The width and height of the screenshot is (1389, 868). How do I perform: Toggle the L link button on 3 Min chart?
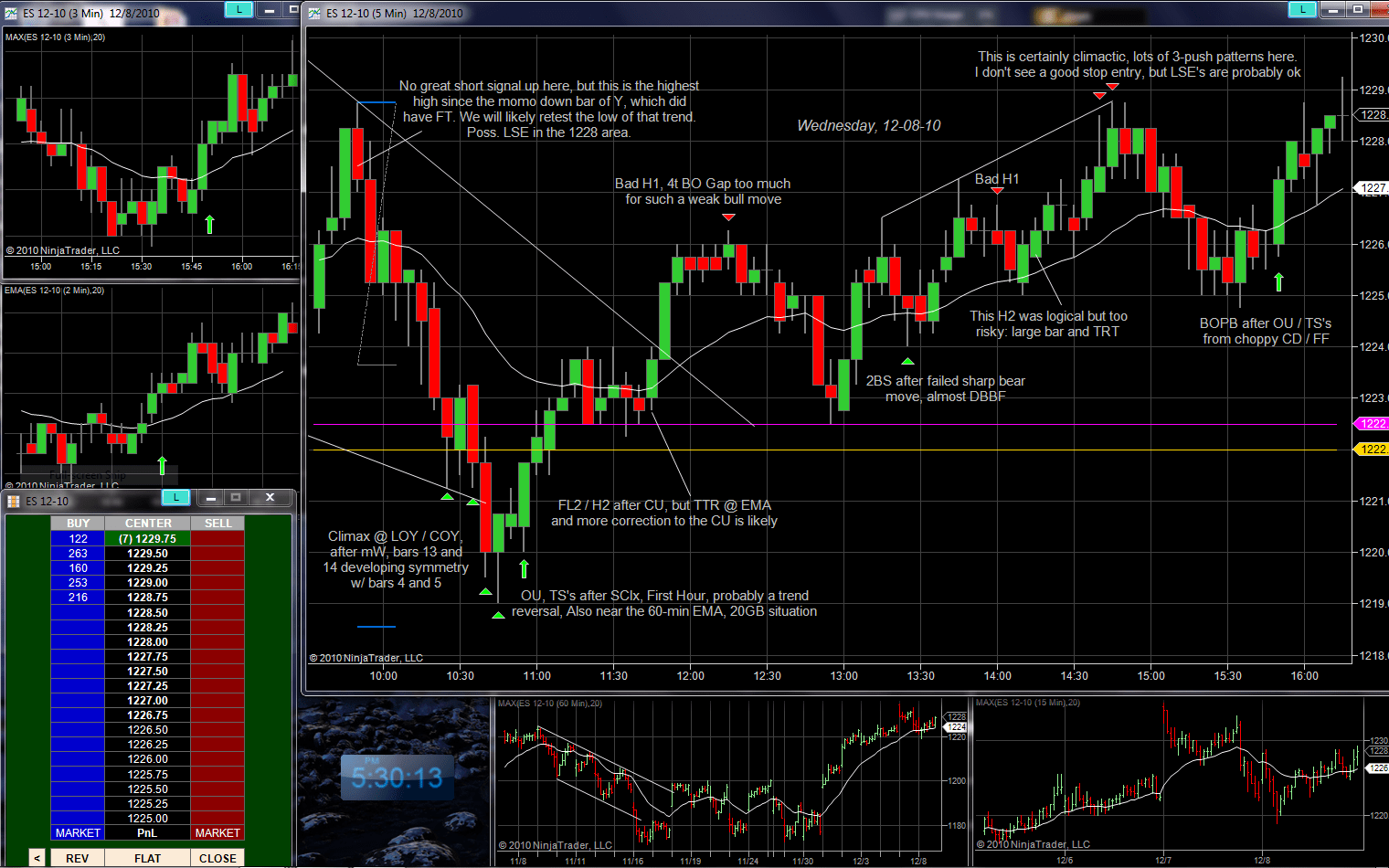coord(239,10)
